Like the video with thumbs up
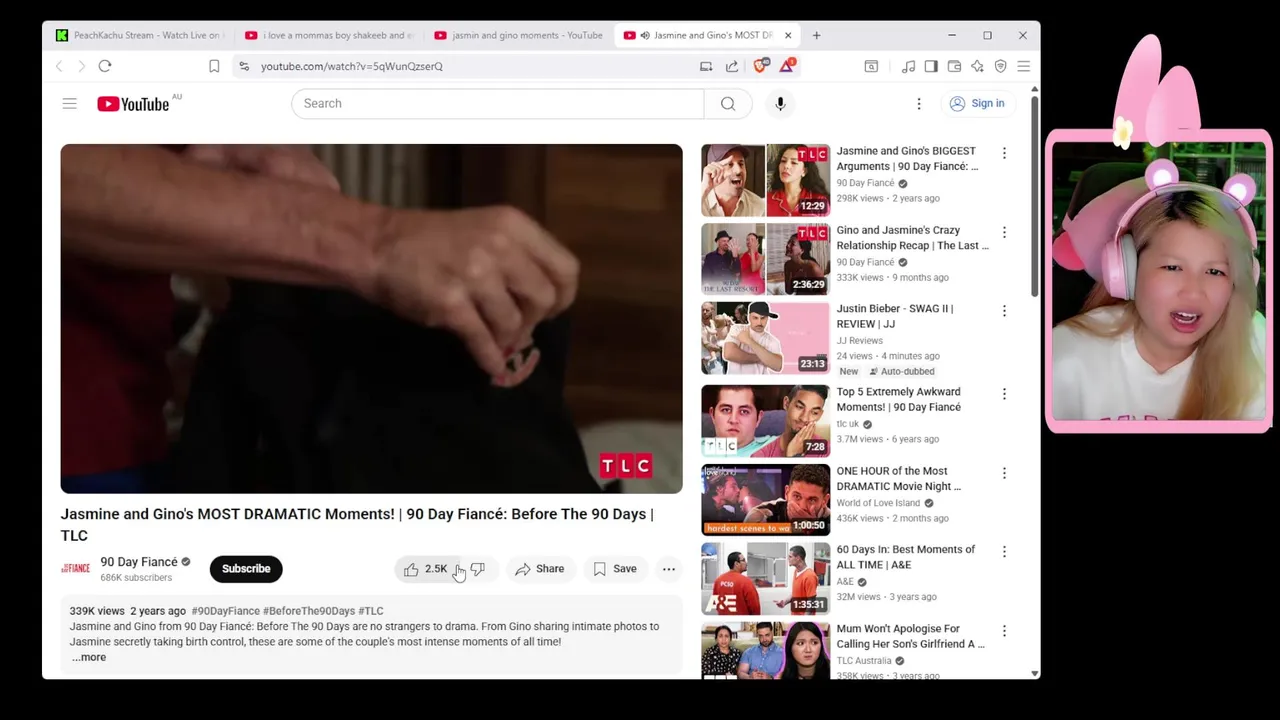 click(427, 569)
